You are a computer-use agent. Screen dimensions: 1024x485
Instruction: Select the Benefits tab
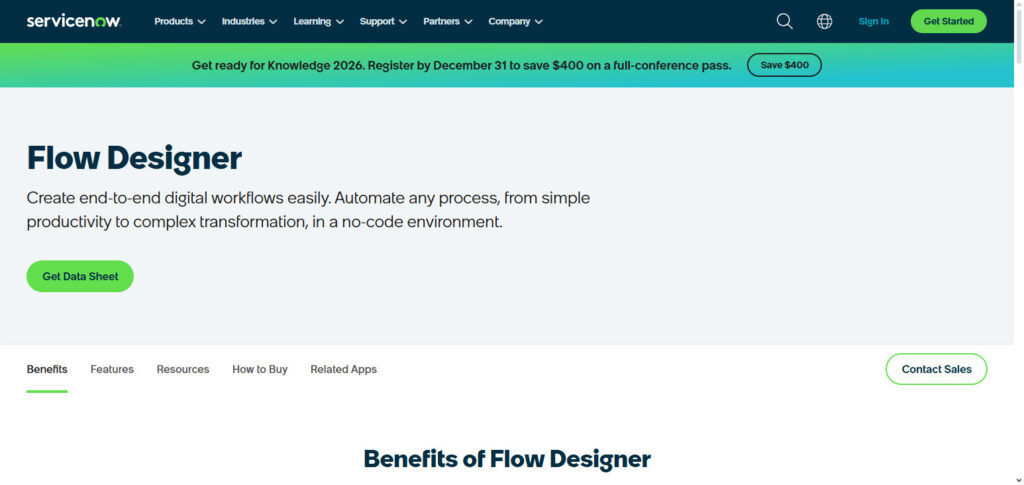click(x=47, y=369)
